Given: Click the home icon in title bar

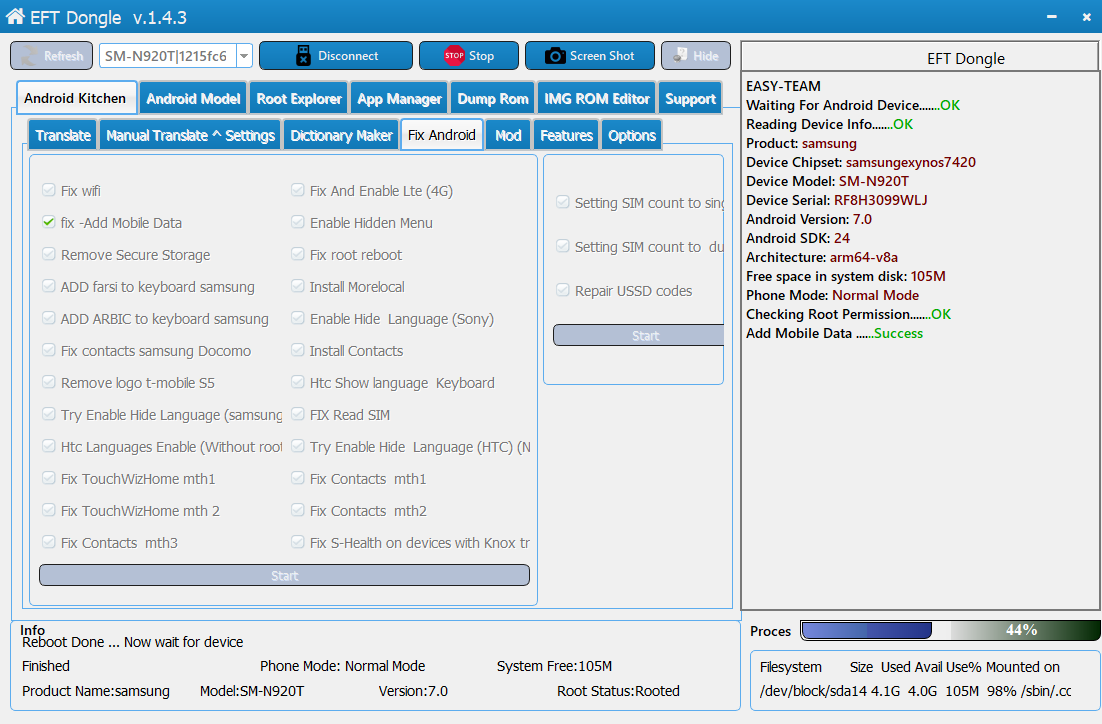Looking at the screenshot, I should [15, 16].
